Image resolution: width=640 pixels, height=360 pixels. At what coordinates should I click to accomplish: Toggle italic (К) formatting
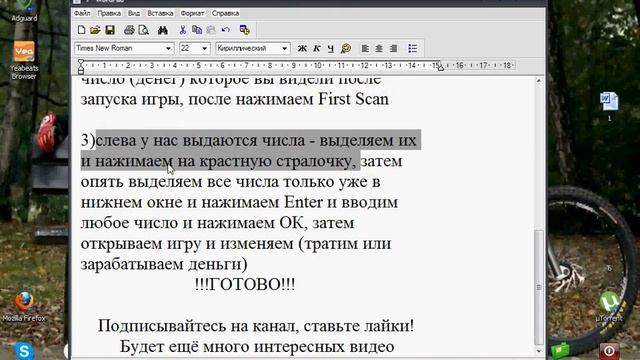coord(317,49)
